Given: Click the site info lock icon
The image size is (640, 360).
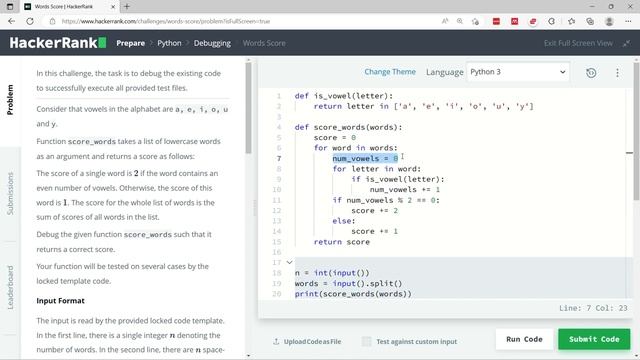Looking at the screenshot, I should click(x=52, y=21).
